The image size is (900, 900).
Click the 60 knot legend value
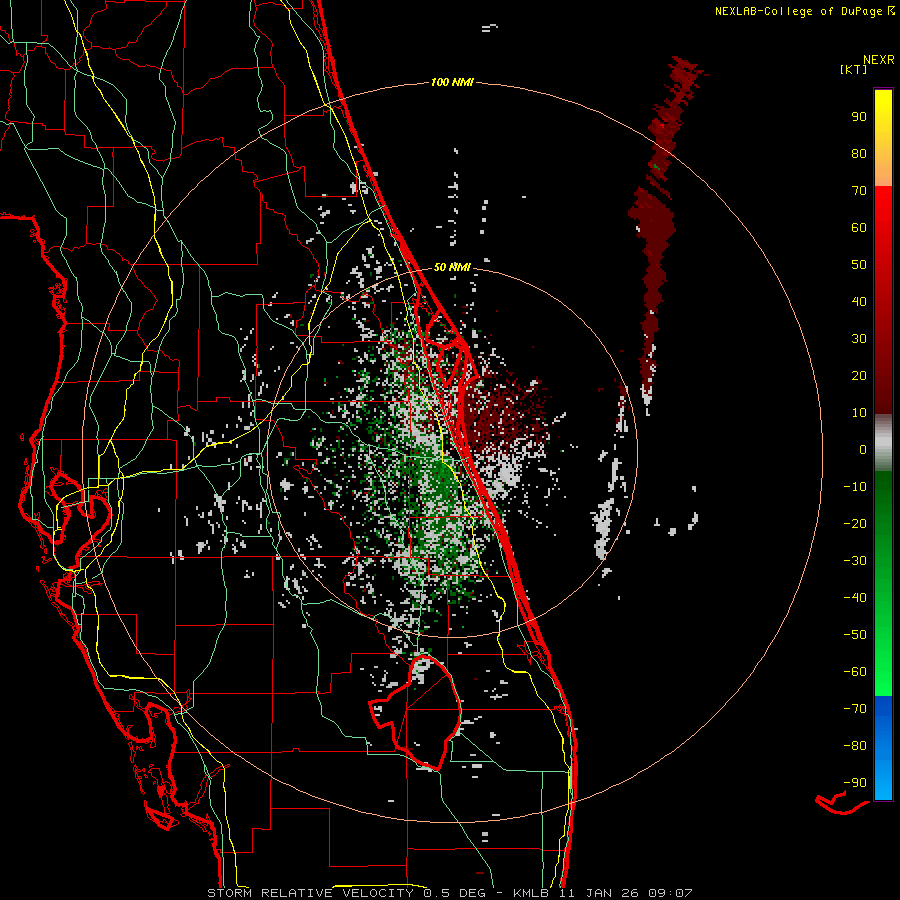click(x=859, y=228)
